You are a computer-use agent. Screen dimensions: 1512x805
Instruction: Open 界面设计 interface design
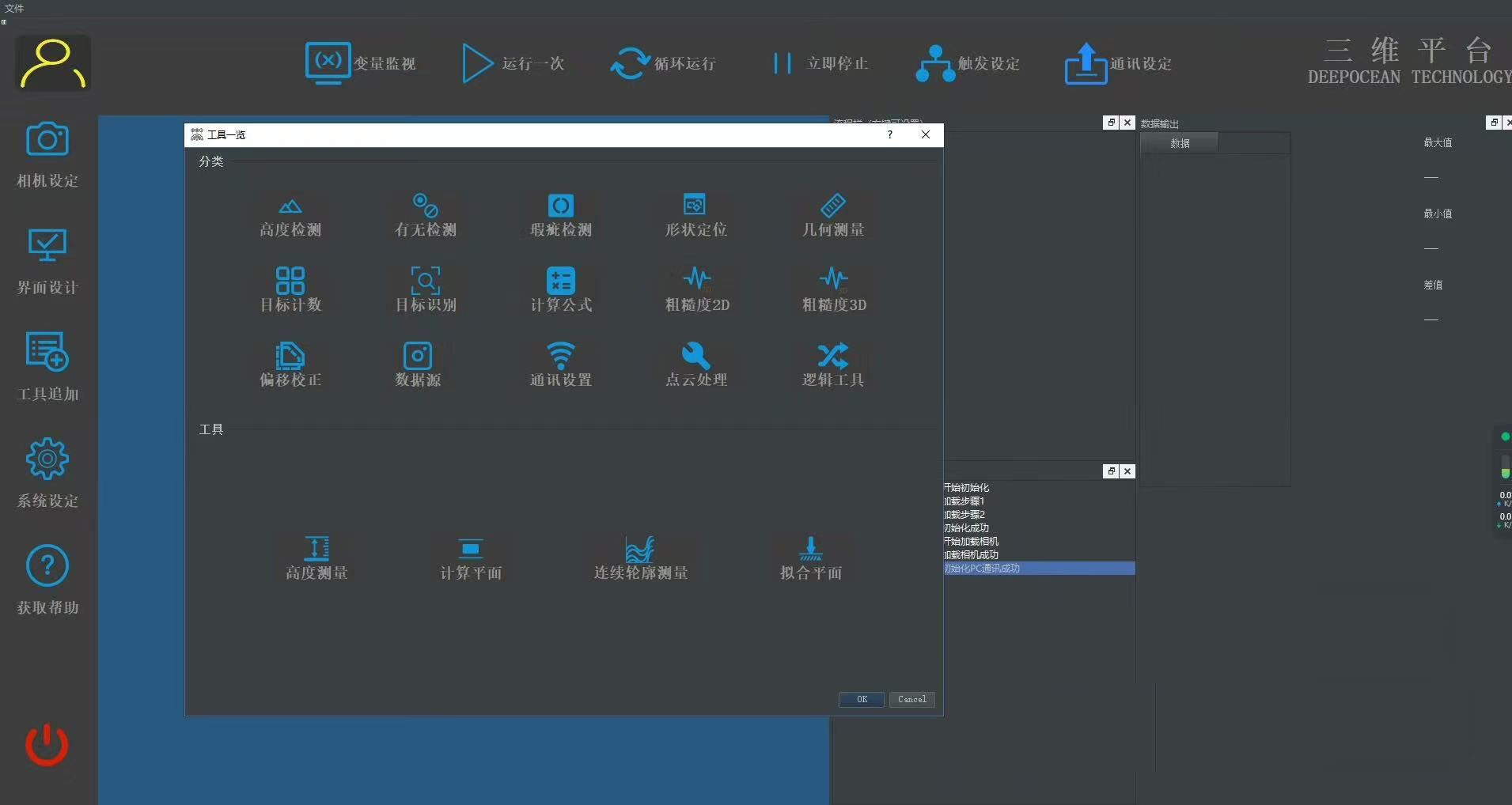pos(47,262)
